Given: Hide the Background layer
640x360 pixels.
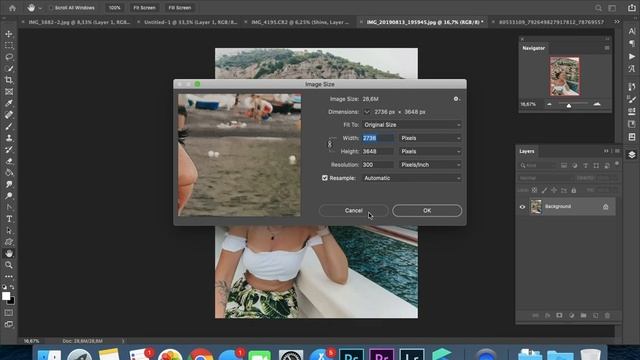Looking at the screenshot, I should (x=522, y=207).
